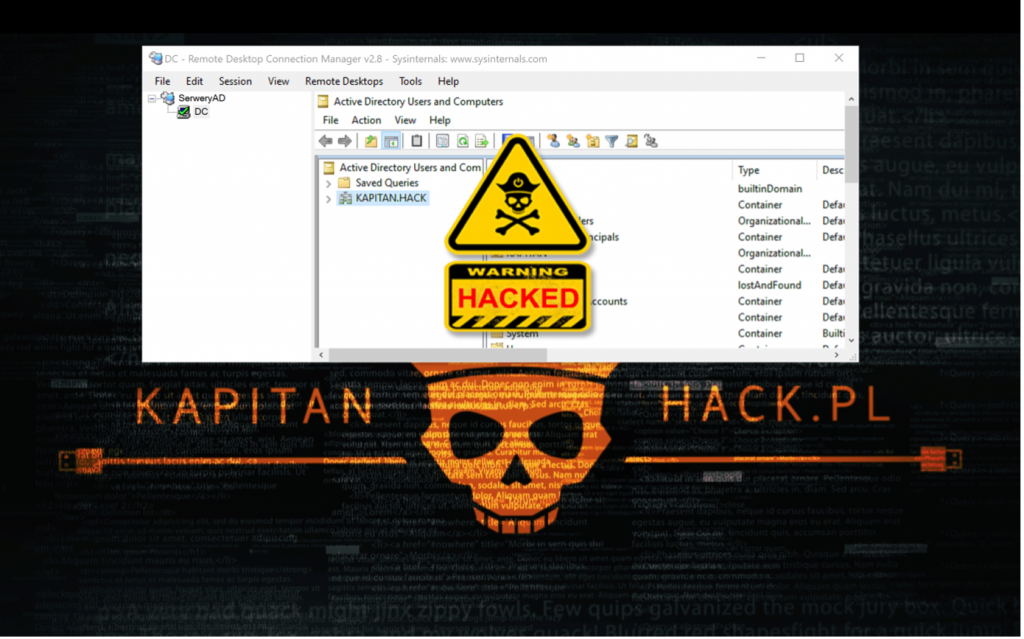This screenshot has width=1024, height=639.
Task: Click the lostAndFound type cell
Action: pos(769,286)
